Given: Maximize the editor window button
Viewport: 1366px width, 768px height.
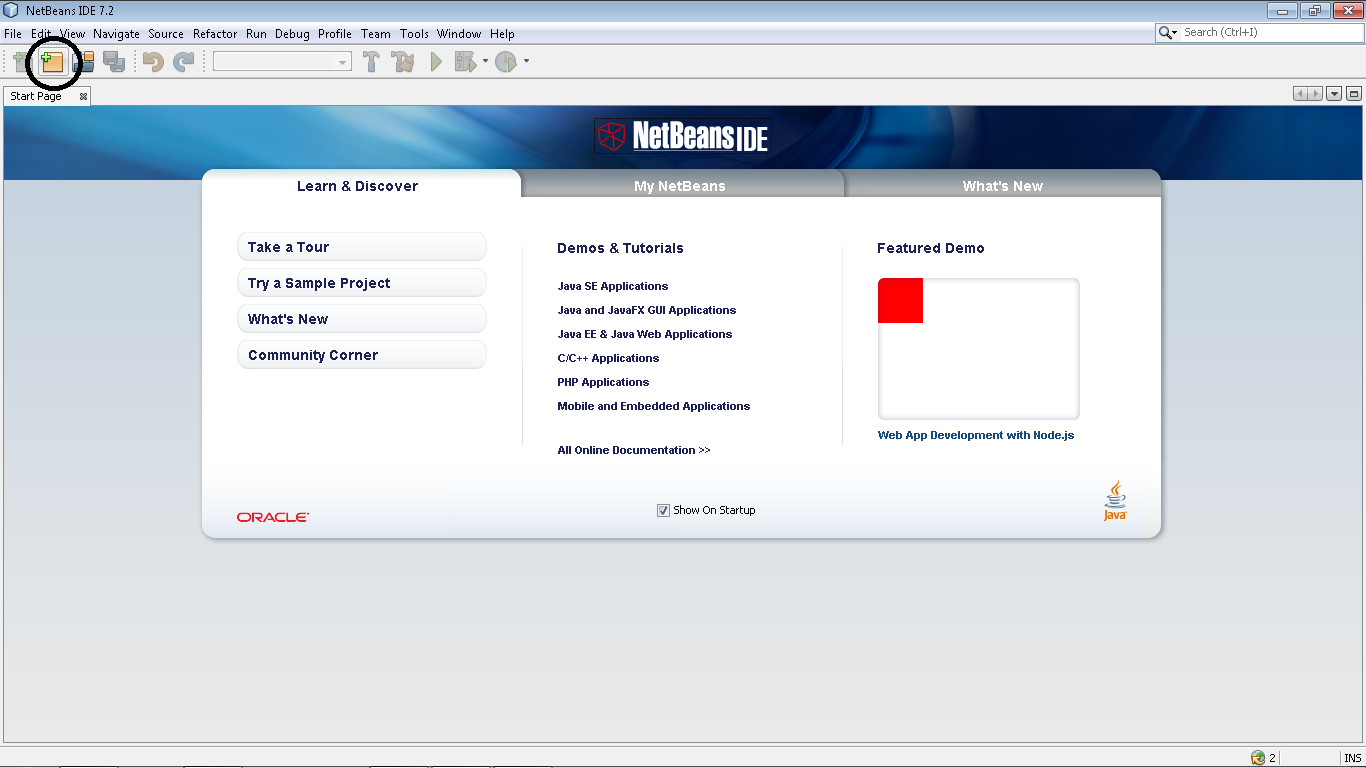Looking at the screenshot, I should pyautogui.click(x=1354, y=94).
